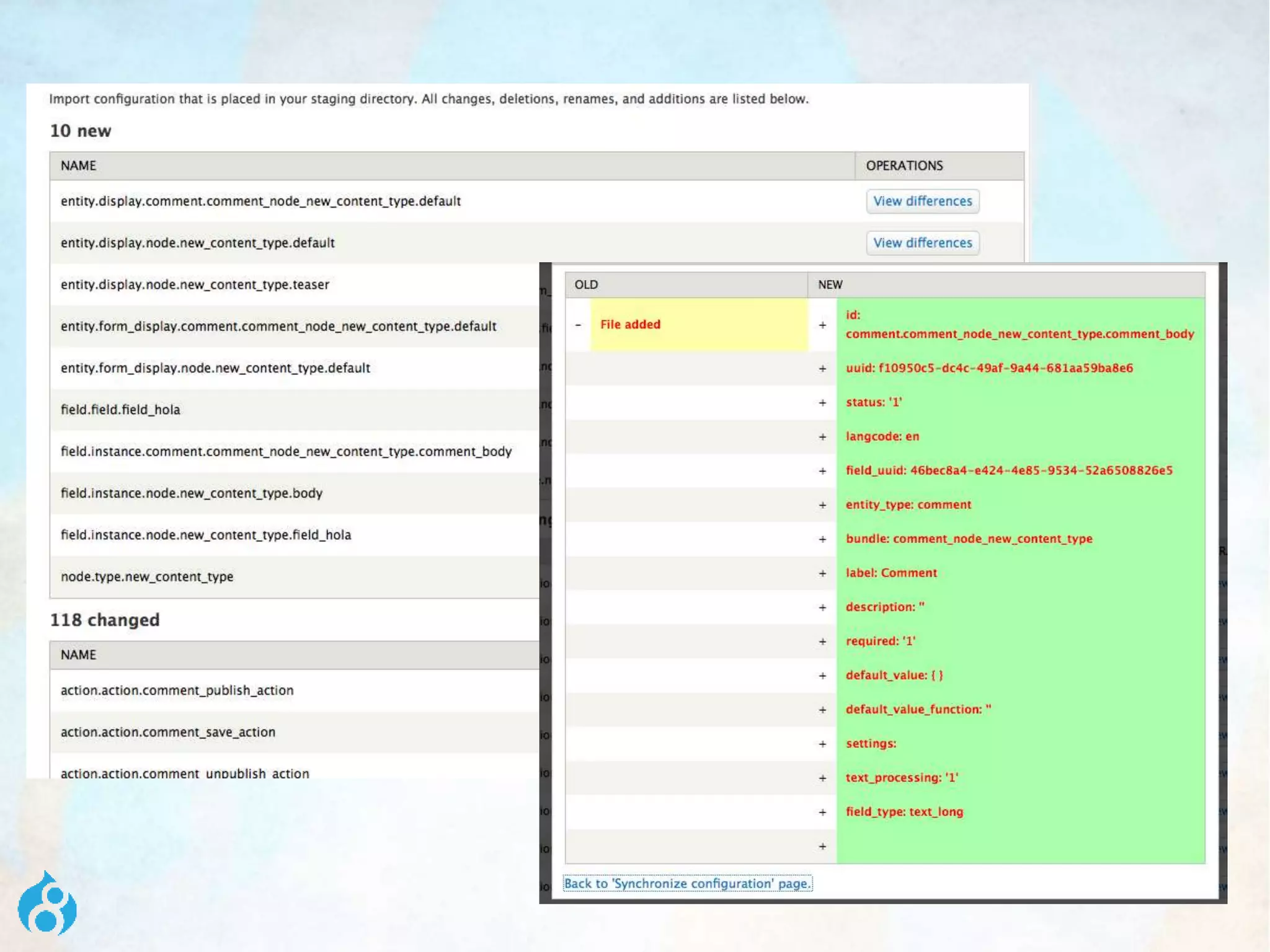
Task: Click View differences for comment_node_new_content_type.default
Action: [x=922, y=201]
